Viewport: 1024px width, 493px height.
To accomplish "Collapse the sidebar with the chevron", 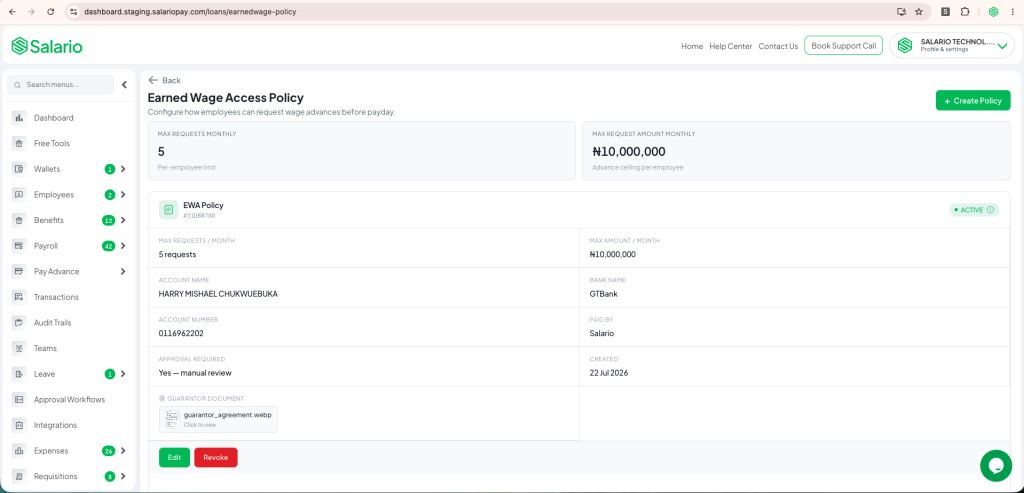I will coord(124,85).
